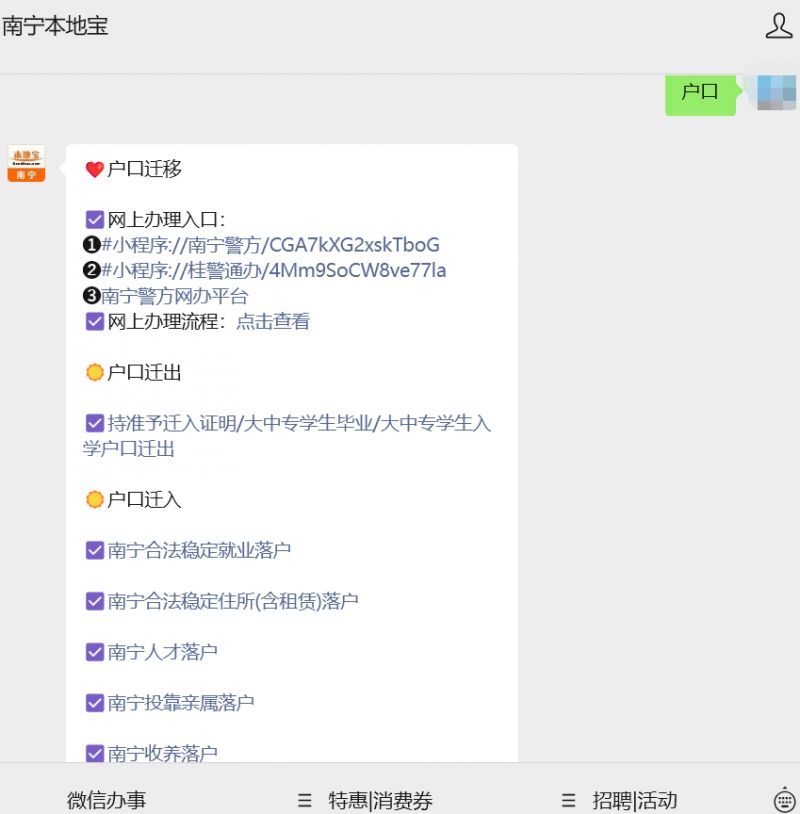Open the 招聘|活动 menu
The width and height of the screenshot is (800, 814).
634,800
